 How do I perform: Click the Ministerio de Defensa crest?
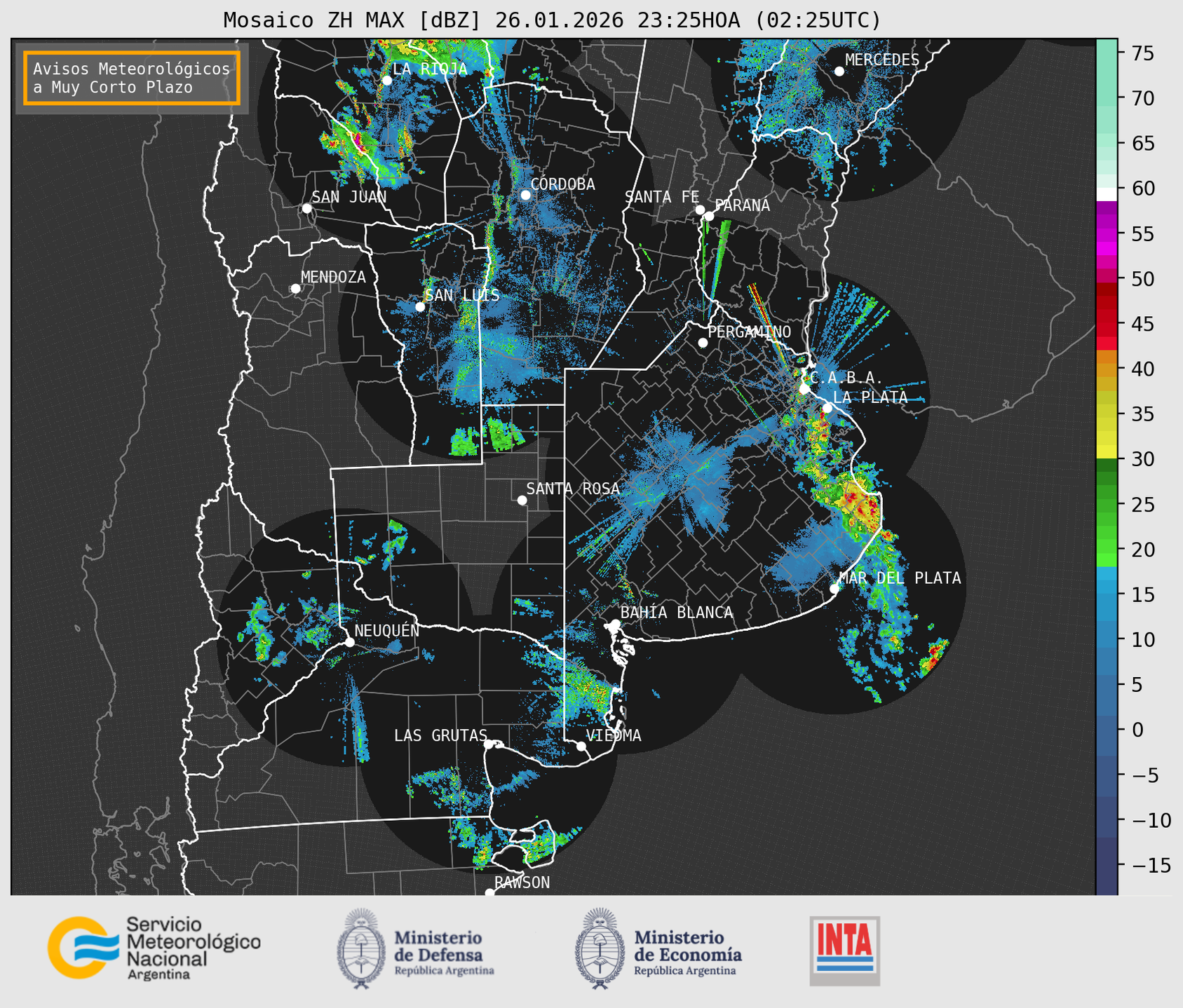[361, 948]
